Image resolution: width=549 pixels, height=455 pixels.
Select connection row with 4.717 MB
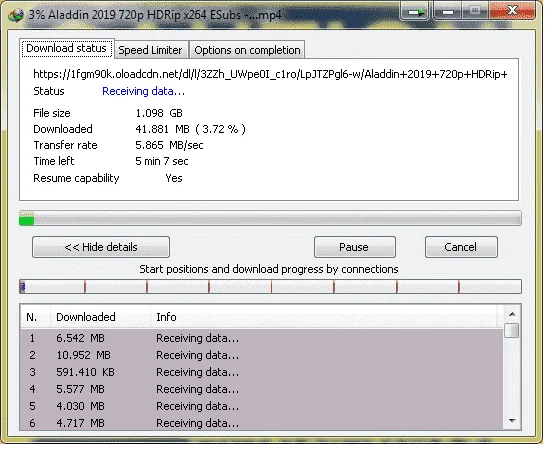coord(262,423)
